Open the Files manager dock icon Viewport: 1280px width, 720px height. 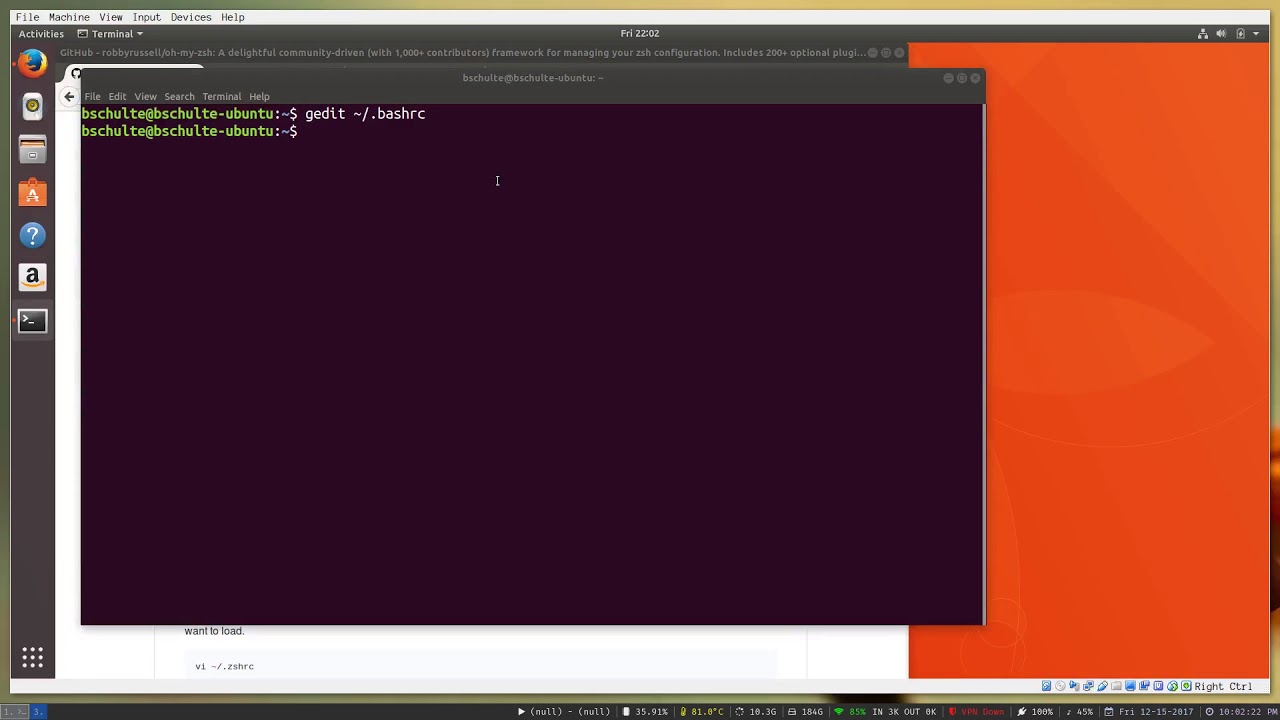tap(32, 150)
